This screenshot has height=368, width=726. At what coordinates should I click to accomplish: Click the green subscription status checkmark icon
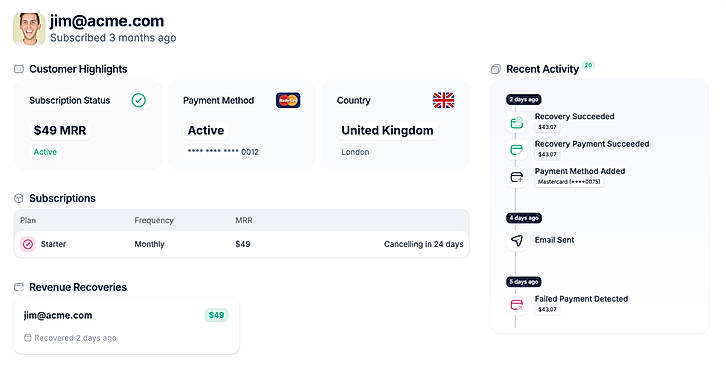click(x=138, y=100)
